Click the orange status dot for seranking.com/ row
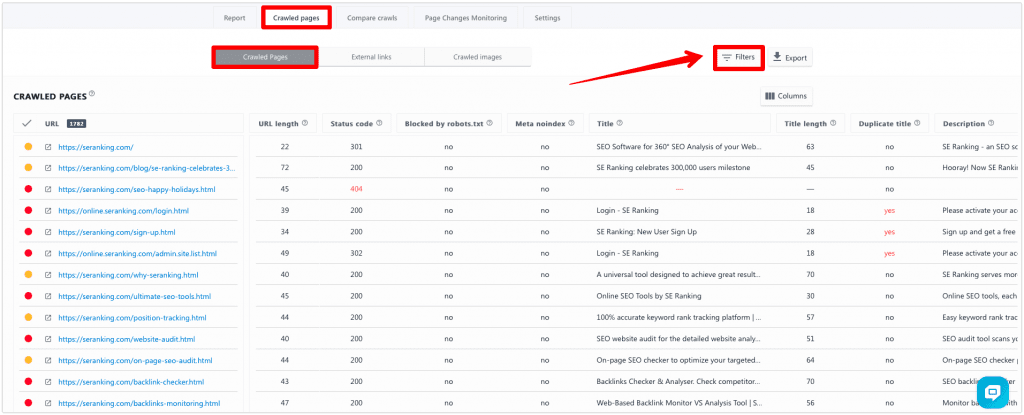The image size is (1024, 415). 28,147
